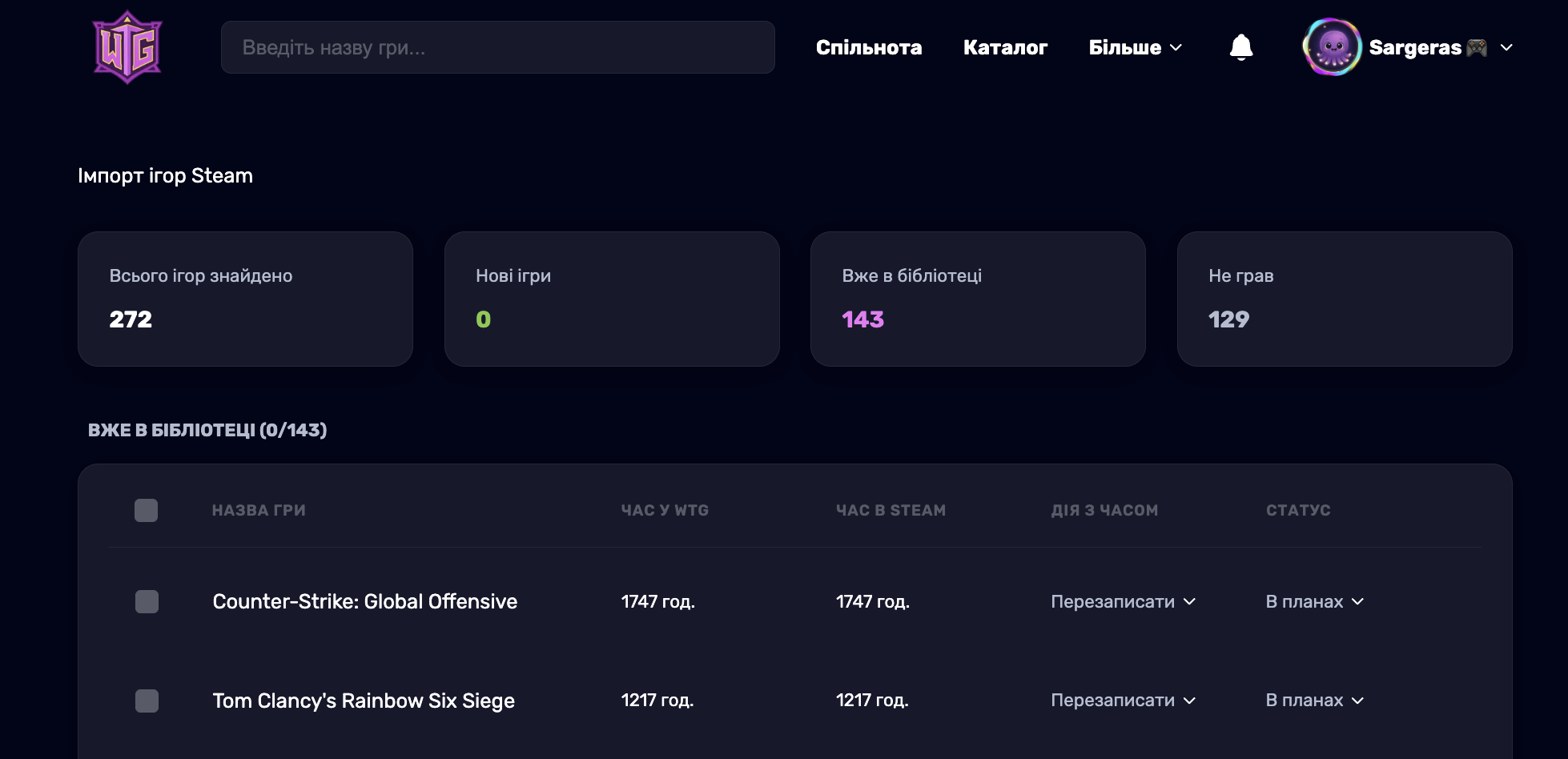The height and width of the screenshot is (759, 1568).
Task: Click the game title Counter-Strike: Global Offensive
Action: click(x=364, y=601)
